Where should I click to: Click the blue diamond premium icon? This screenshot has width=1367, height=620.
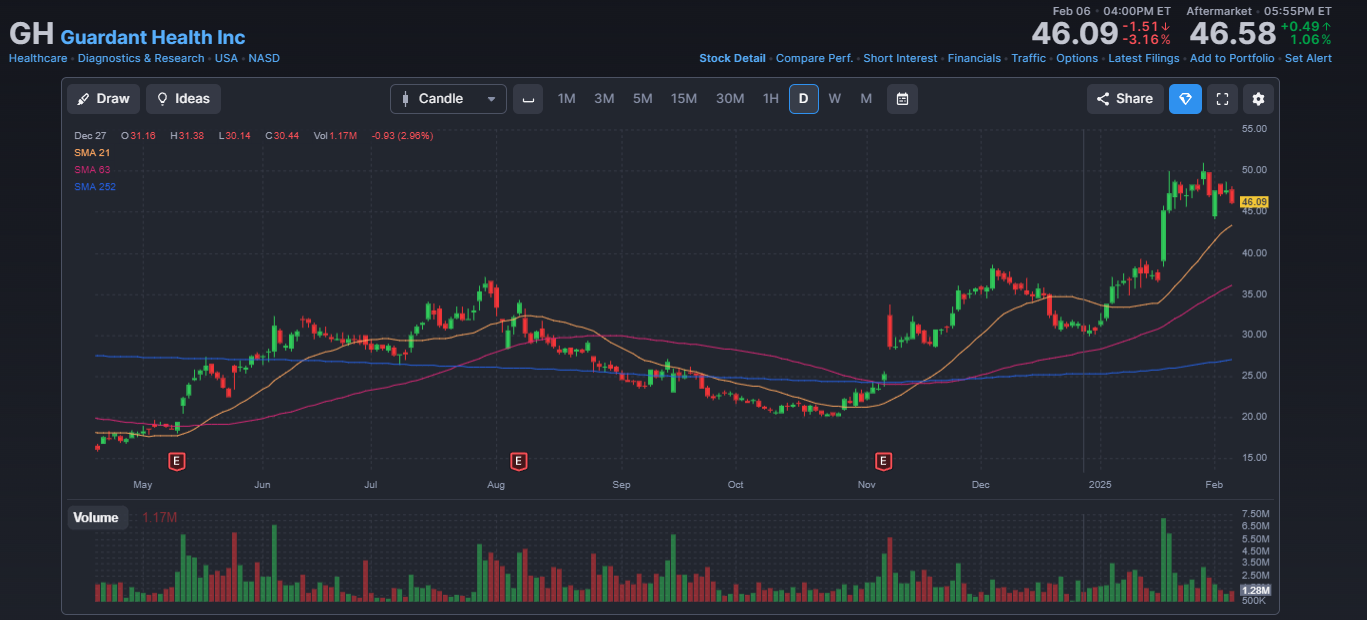[1185, 99]
